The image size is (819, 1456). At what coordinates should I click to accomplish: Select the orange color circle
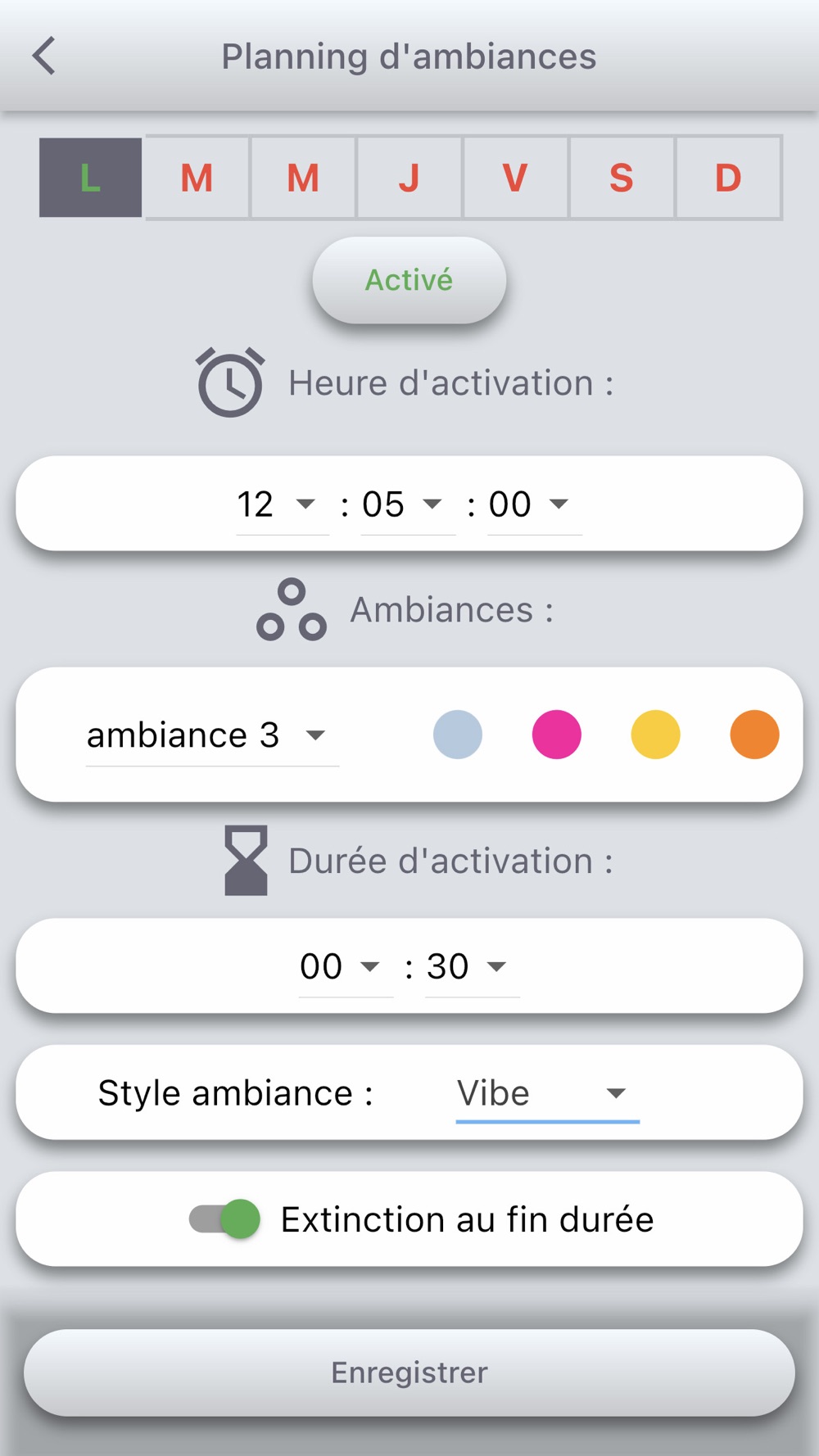coord(754,735)
